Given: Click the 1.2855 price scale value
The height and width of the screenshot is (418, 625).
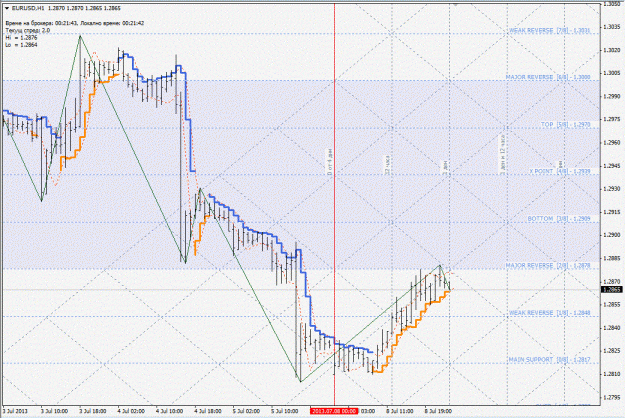Looking at the screenshot, I should 611,304.
